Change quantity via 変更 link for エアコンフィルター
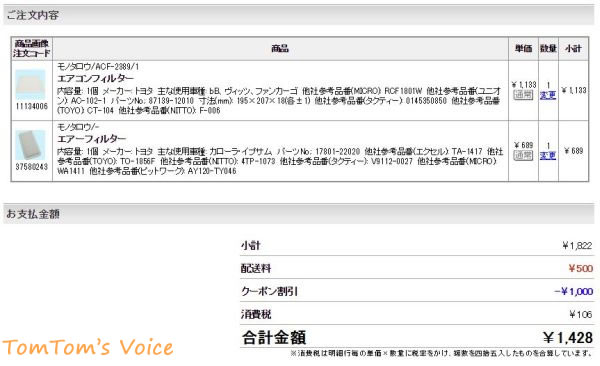 coord(548,95)
